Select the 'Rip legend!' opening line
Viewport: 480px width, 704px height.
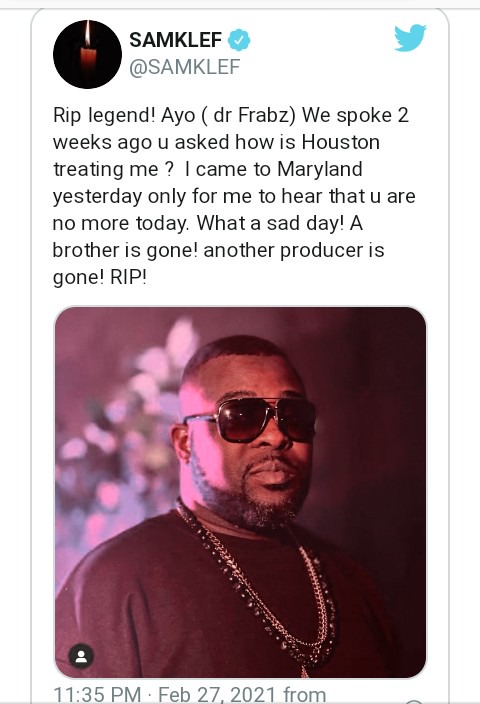click(104, 116)
